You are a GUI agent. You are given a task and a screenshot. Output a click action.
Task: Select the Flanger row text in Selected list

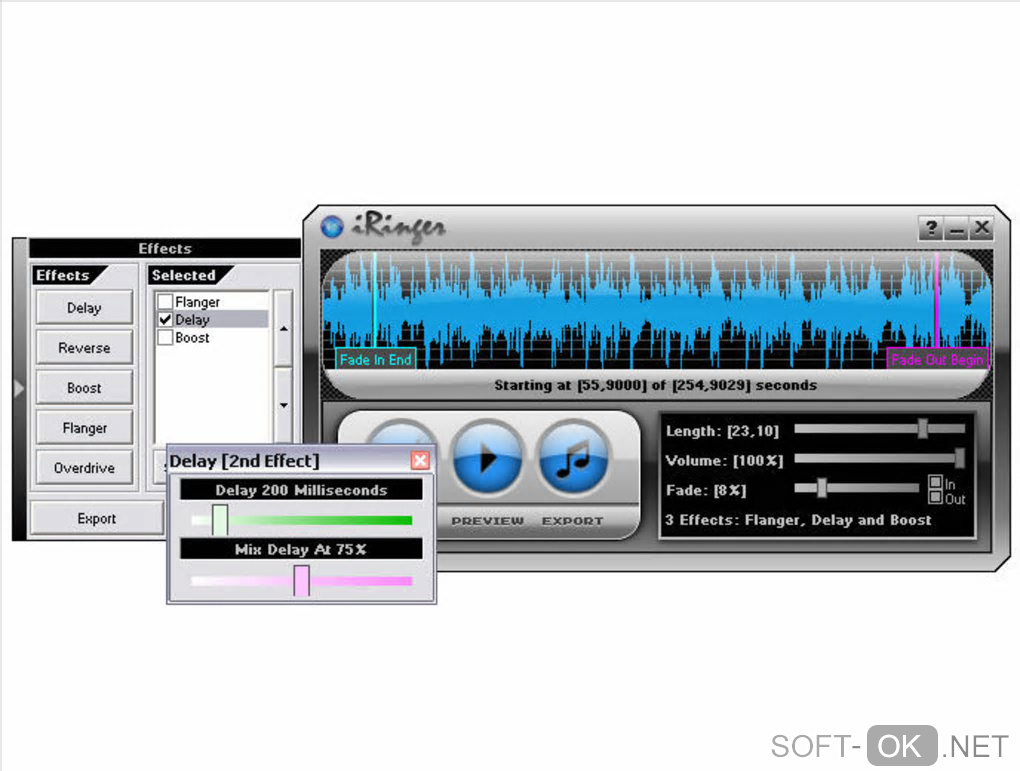pyautogui.click(x=198, y=302)
